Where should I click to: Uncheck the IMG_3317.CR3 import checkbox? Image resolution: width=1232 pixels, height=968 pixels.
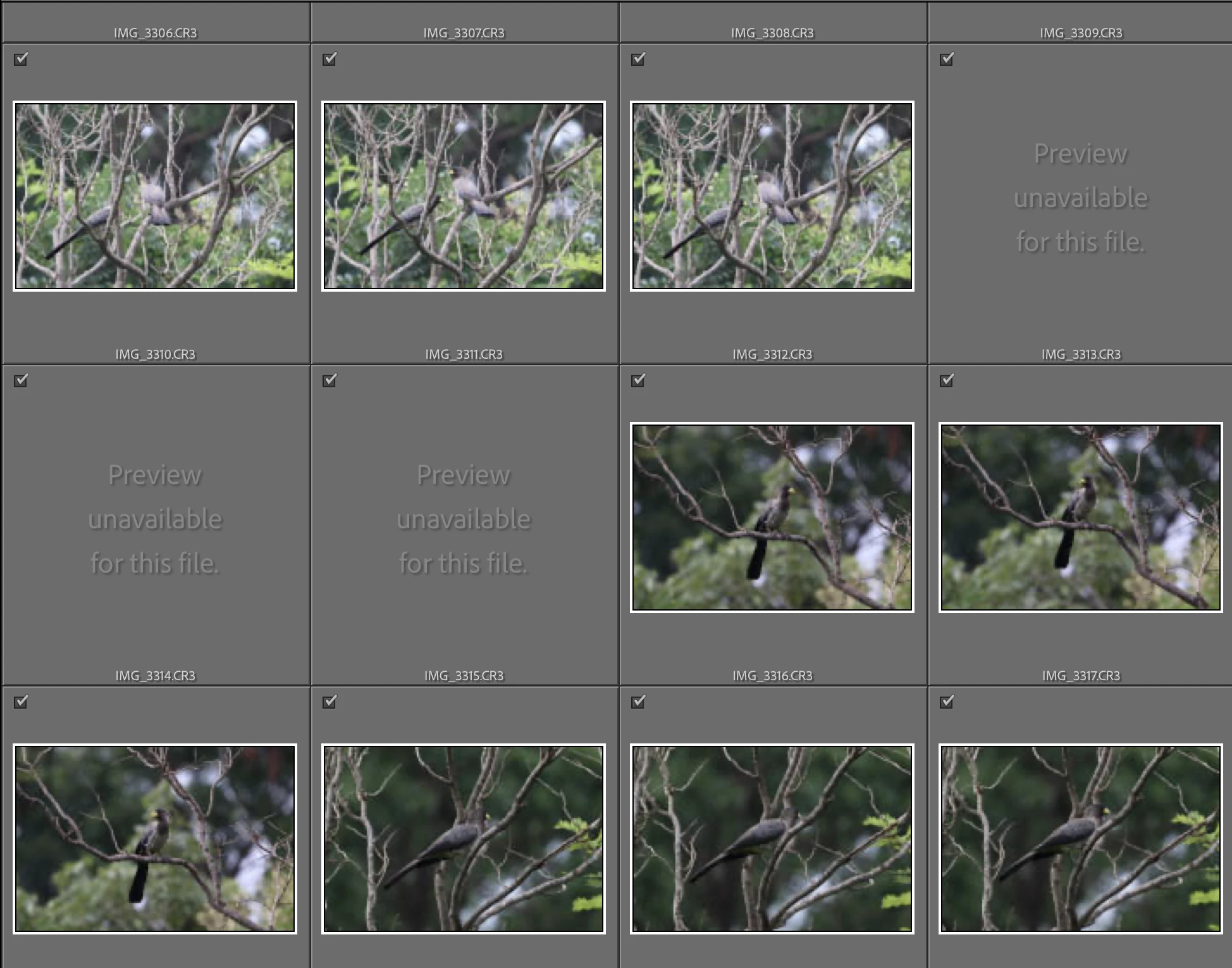pos(947,380)
